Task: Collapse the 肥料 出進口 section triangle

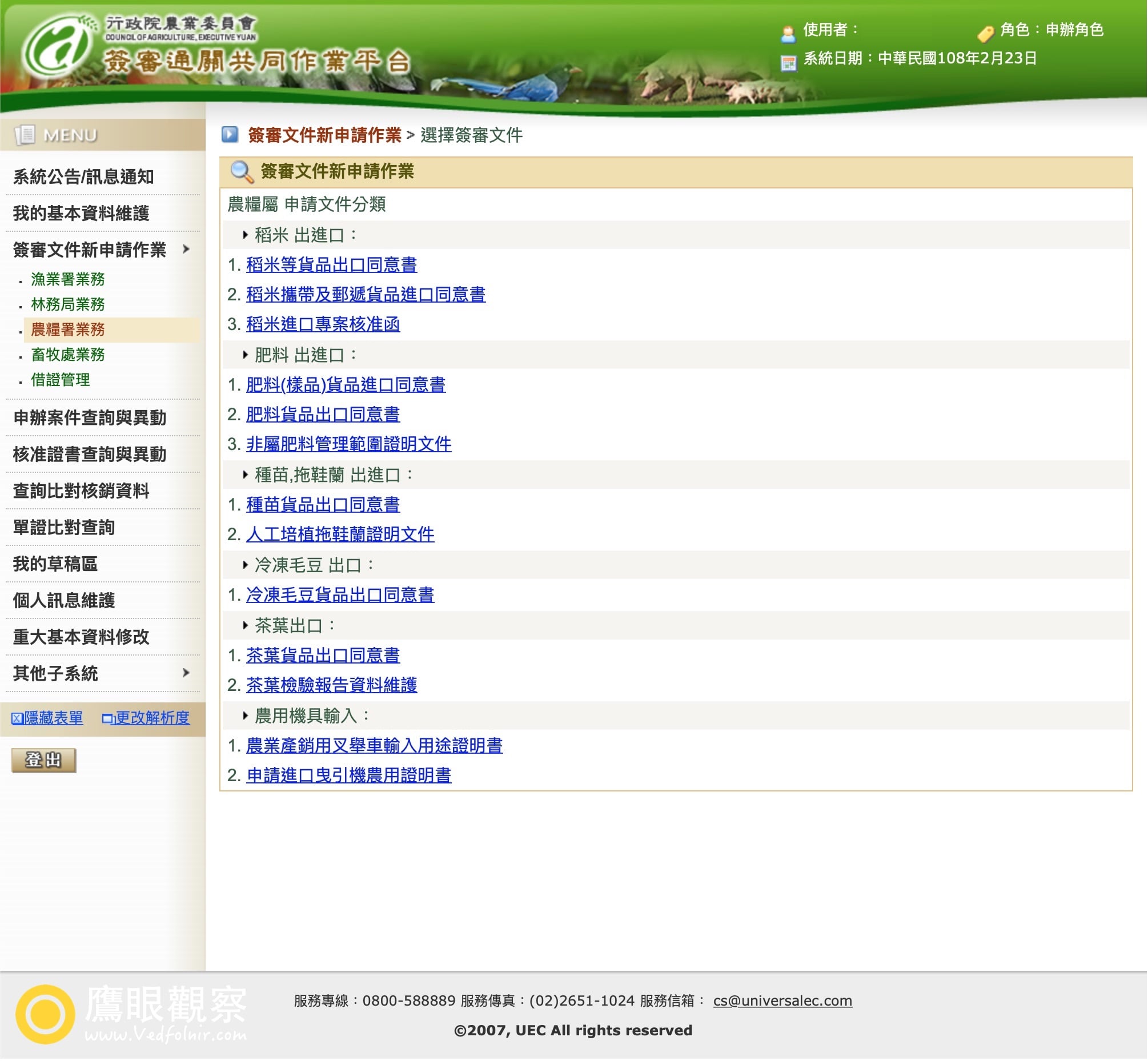Action: (245, 355)
